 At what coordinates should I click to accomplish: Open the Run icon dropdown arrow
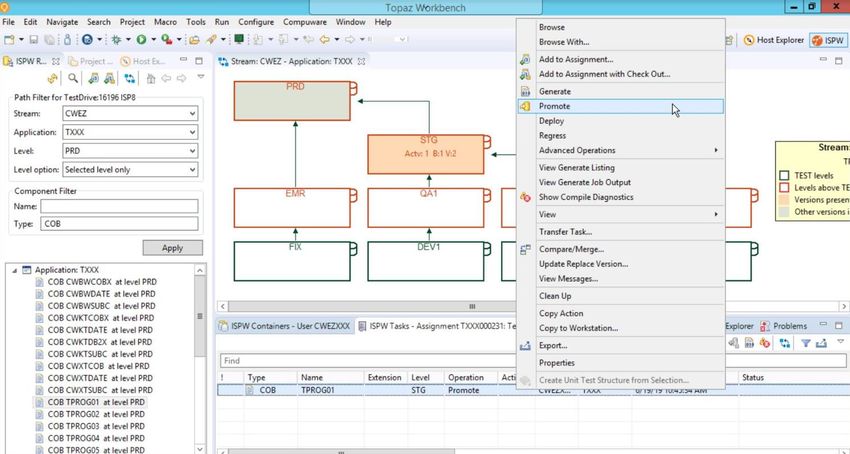153,40
